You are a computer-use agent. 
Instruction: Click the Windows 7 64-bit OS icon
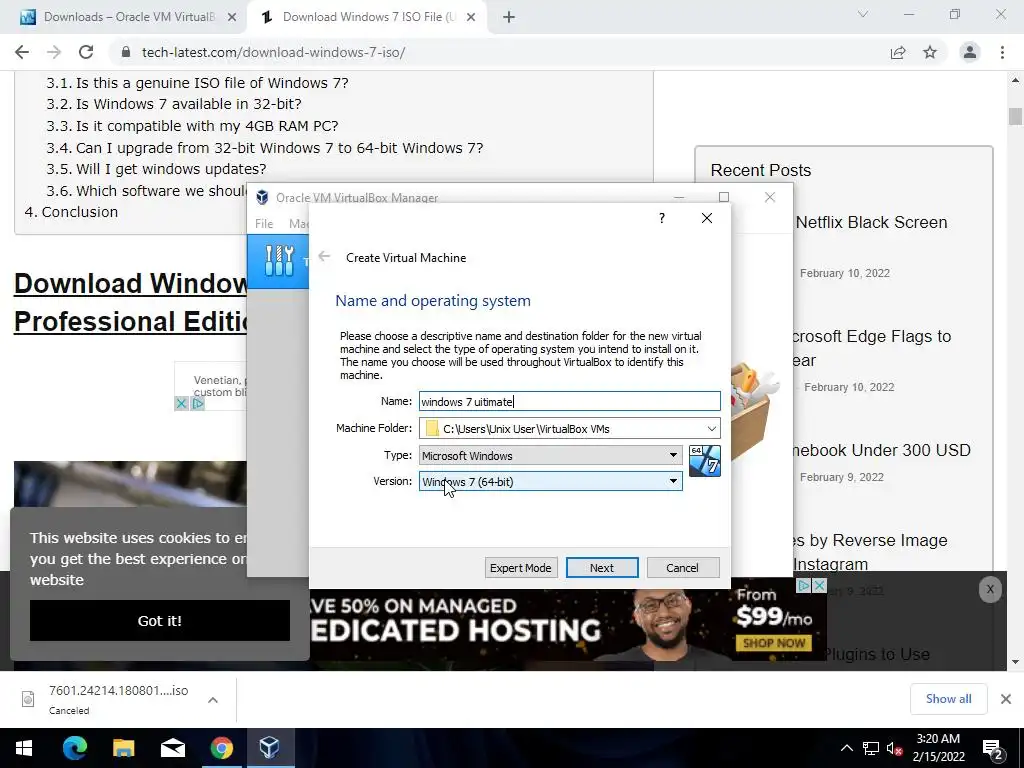705,461
